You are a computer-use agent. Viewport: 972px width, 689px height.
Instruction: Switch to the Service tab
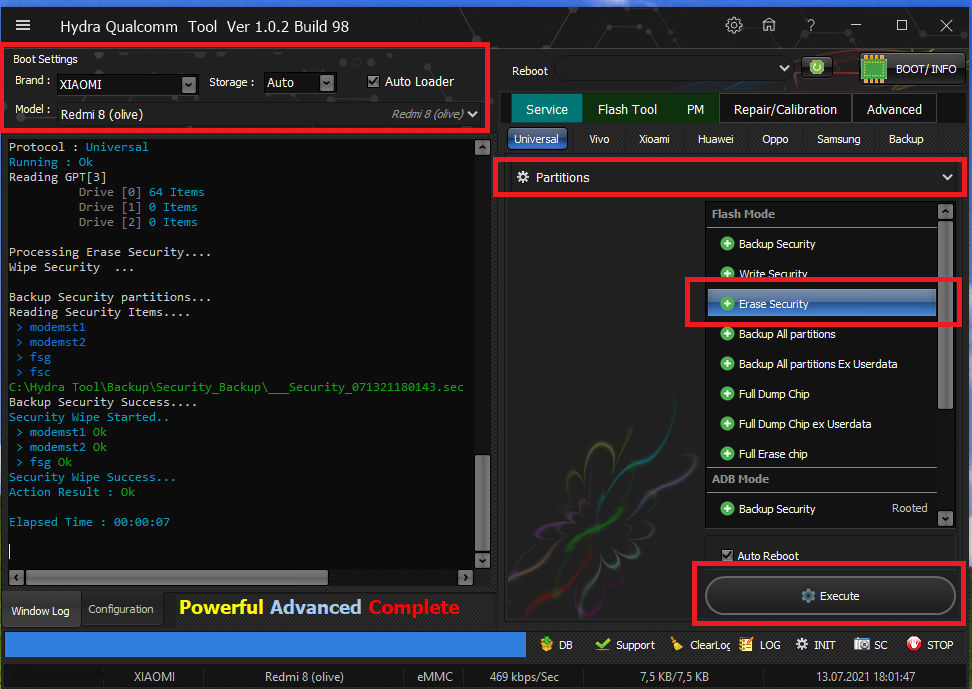(x=547, y=109)
